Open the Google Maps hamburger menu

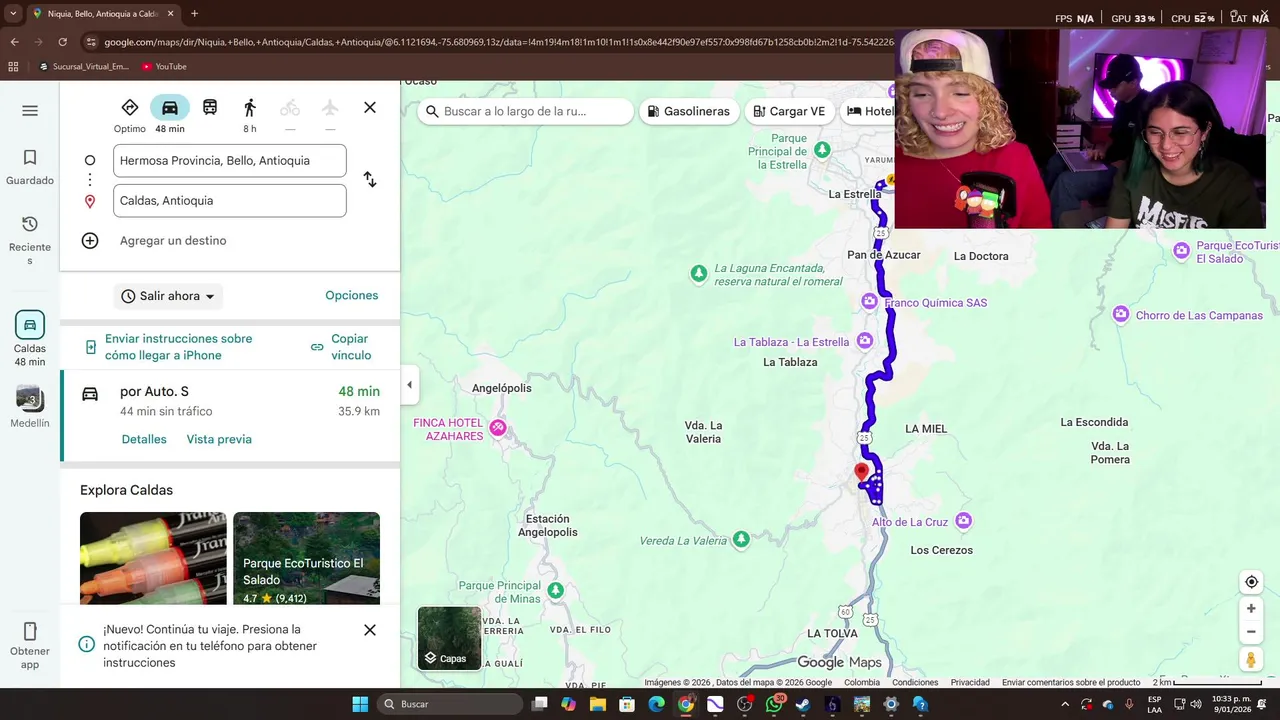30,110
